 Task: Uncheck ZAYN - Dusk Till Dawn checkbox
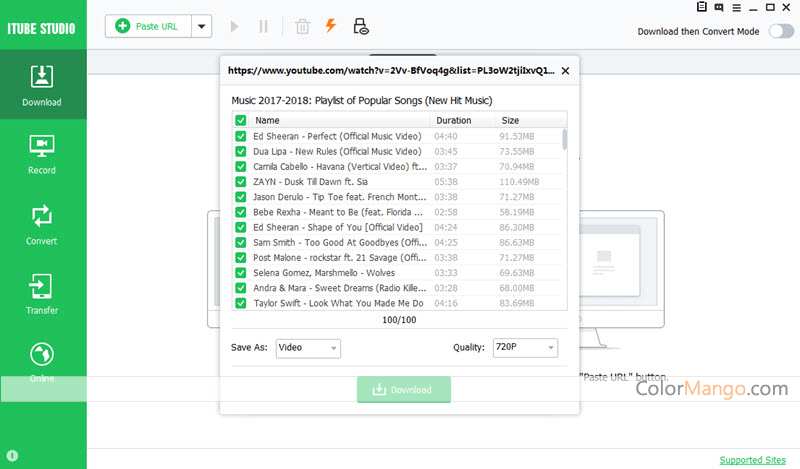[240, 182]
